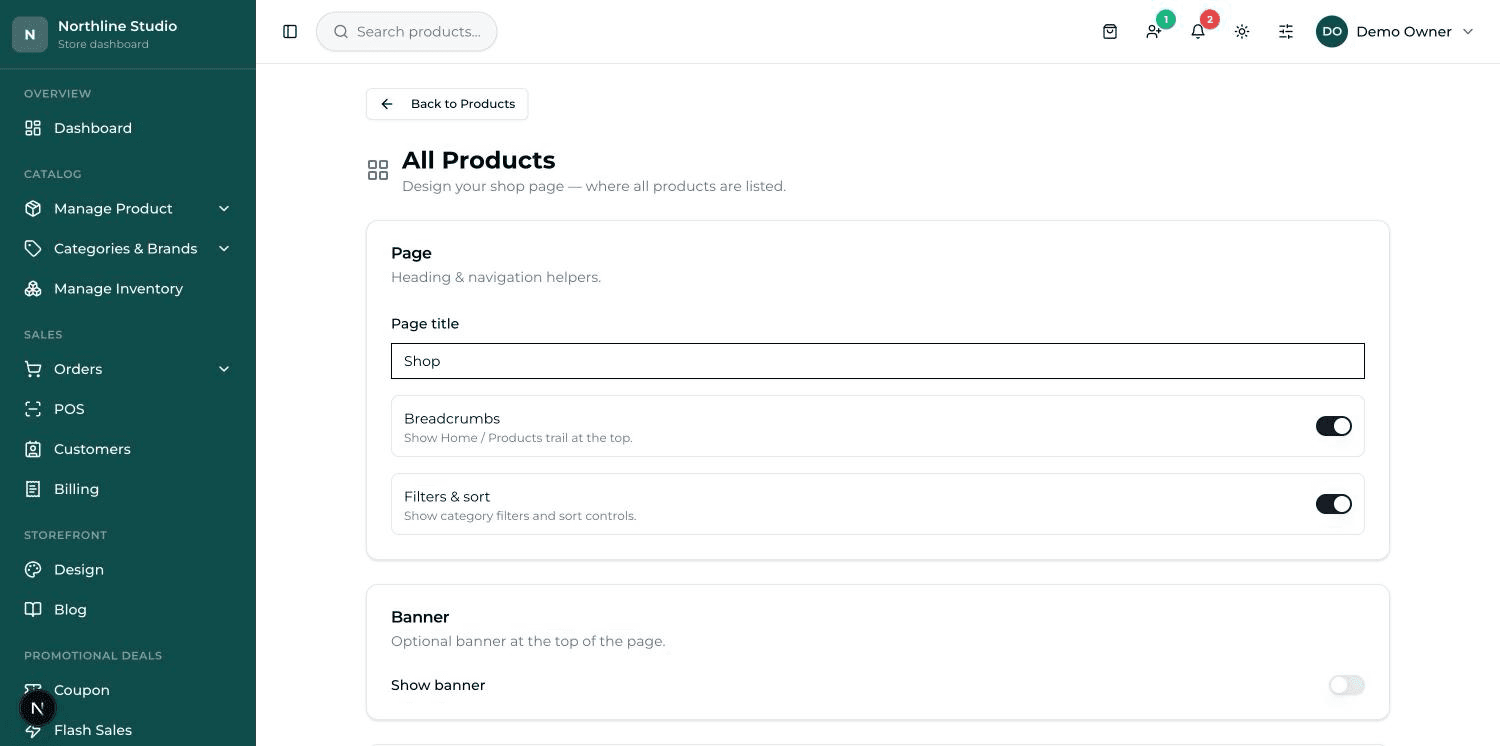Toggle the sidebar collapse icon

(290, 32)
